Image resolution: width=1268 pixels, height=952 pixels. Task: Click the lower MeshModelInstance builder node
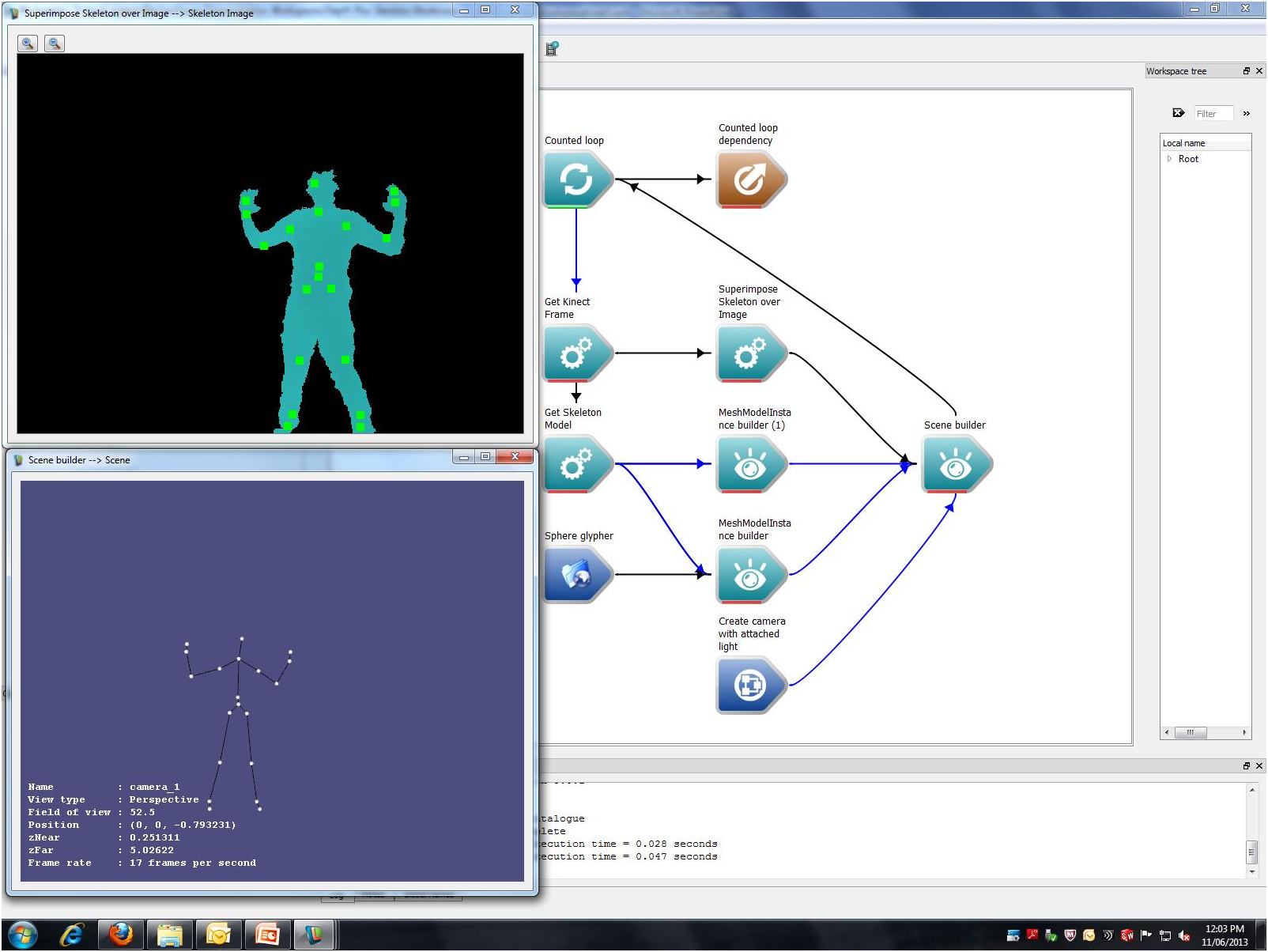tap(750, 575)
